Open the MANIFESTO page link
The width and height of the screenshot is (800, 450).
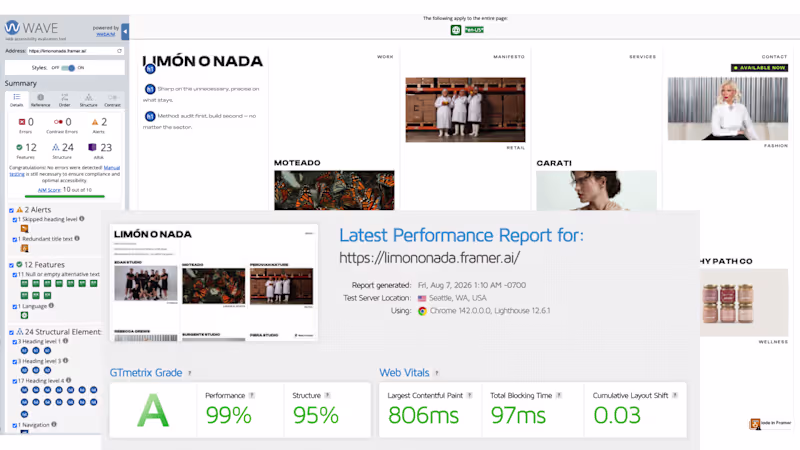click(x=509, y=57)
